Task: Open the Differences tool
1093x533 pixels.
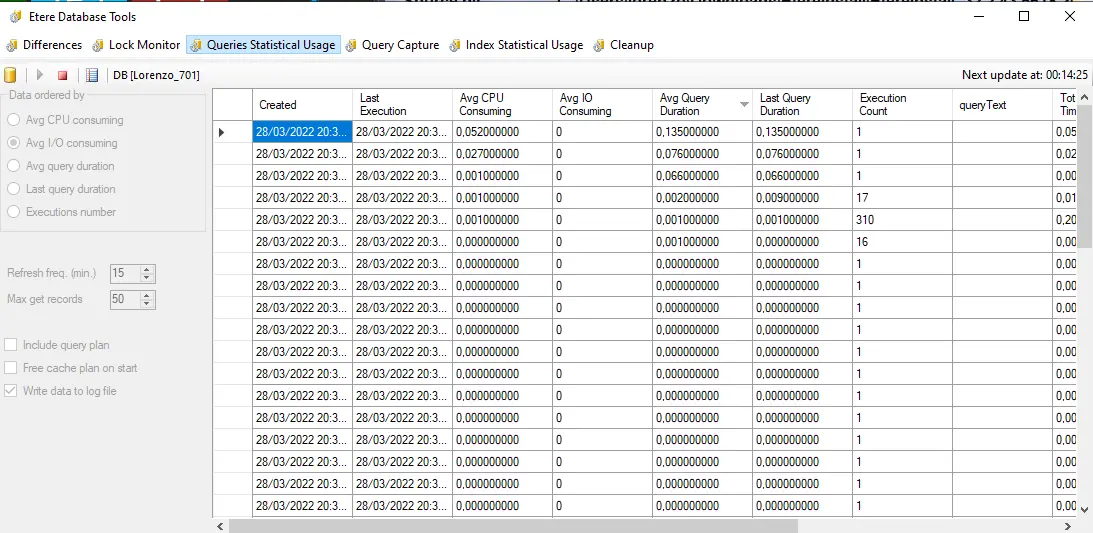Action: (x=44, y=45)
